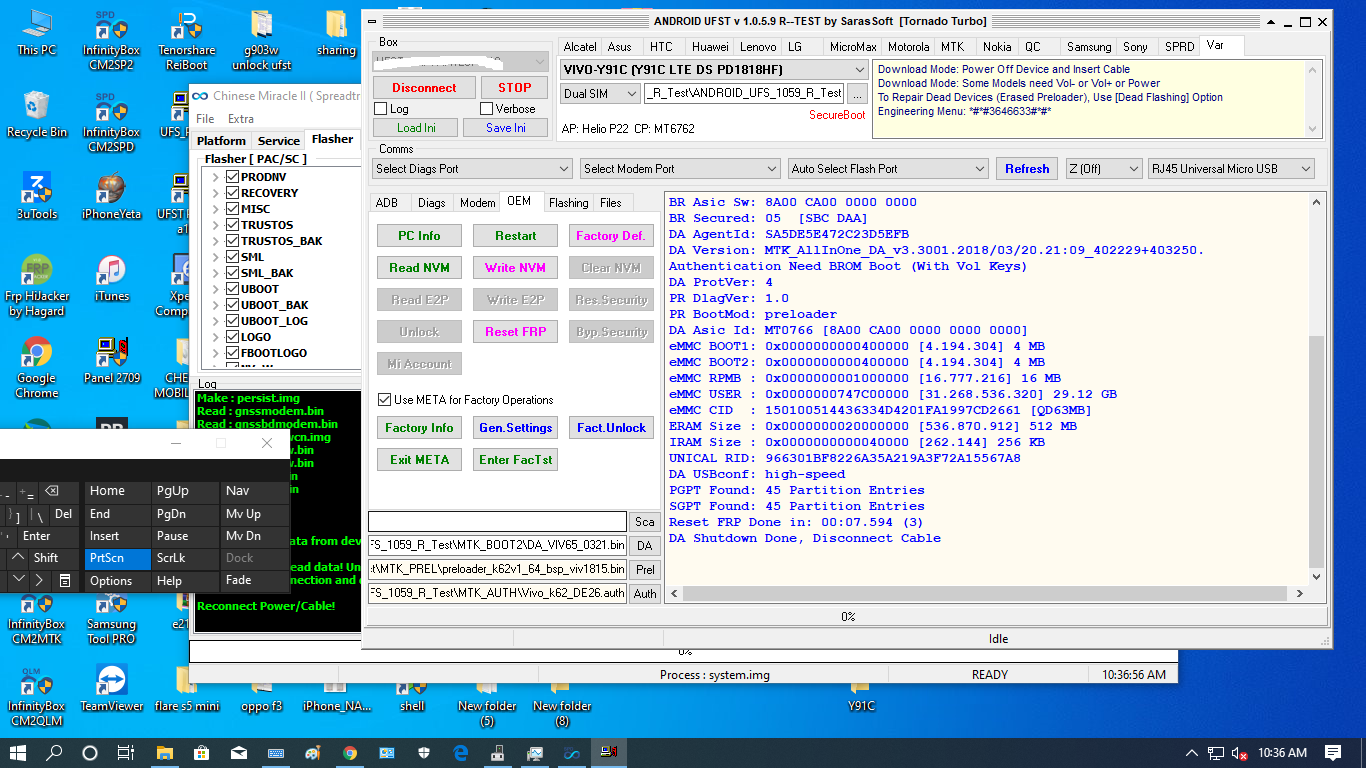Uncheck the FBOOTLOGO partition checkbox
Screen dimensions: 1366x768
(232, 353)
